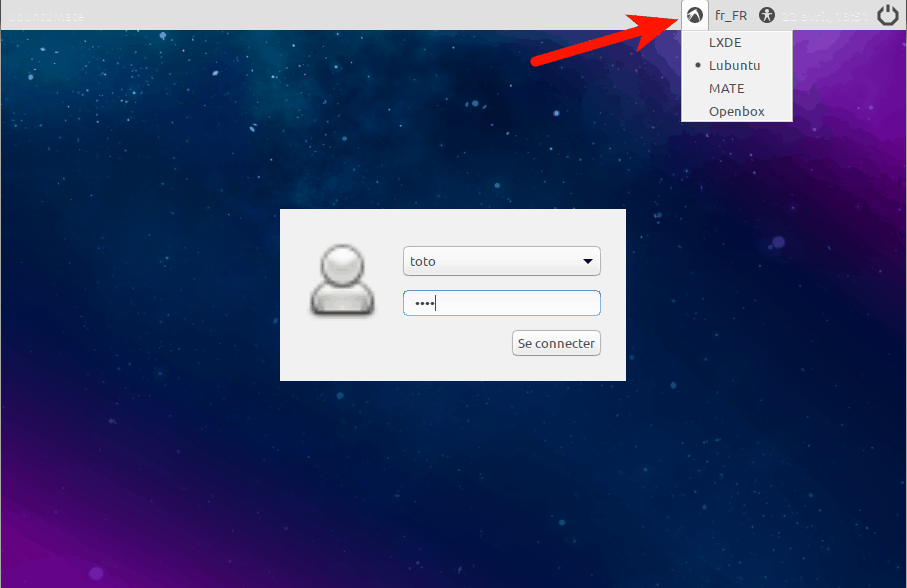Select the LXDE session option
907x588 pixels.
(x=725, y=43)
